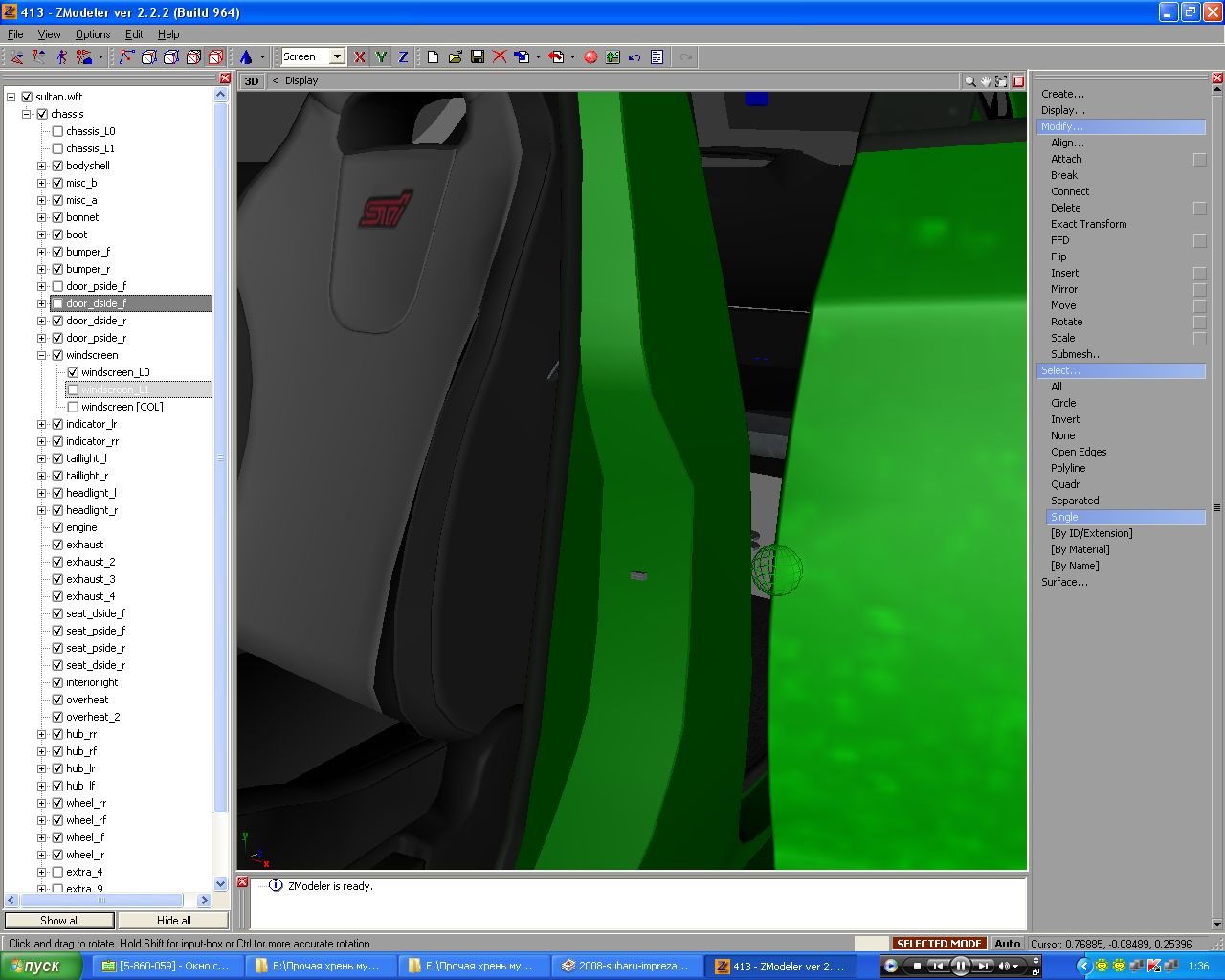Expand the bumper_f tree node
The image size is (1225, 980).
tap(42, 252)
